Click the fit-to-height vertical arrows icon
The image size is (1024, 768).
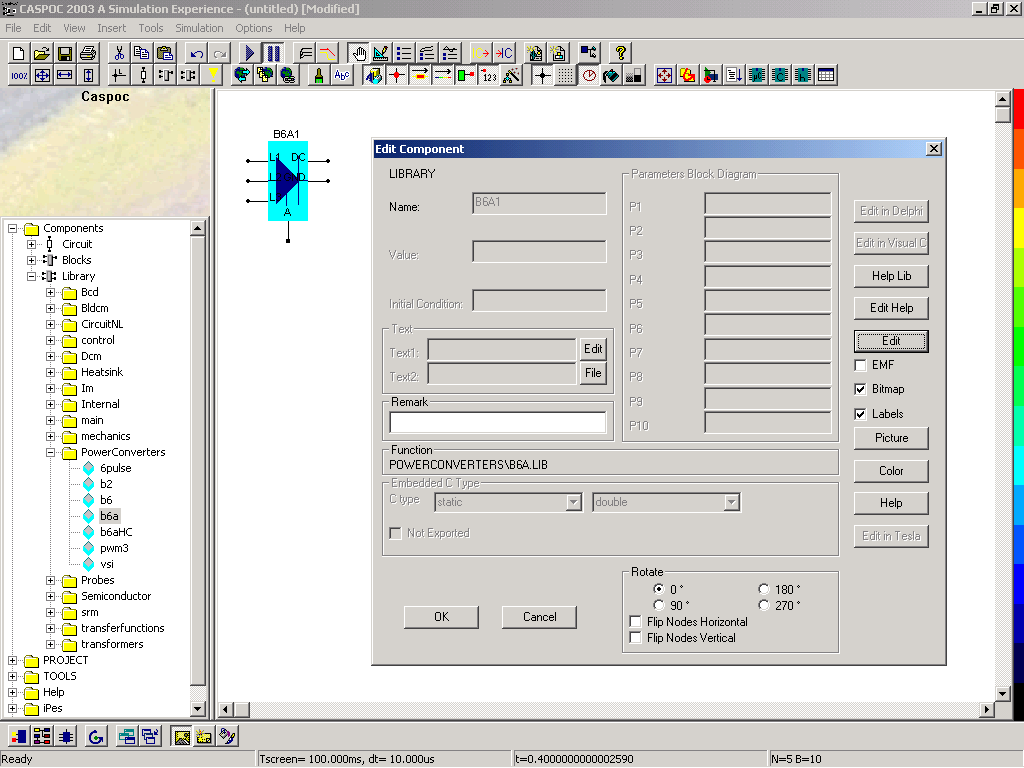click(x=88, y=76)
